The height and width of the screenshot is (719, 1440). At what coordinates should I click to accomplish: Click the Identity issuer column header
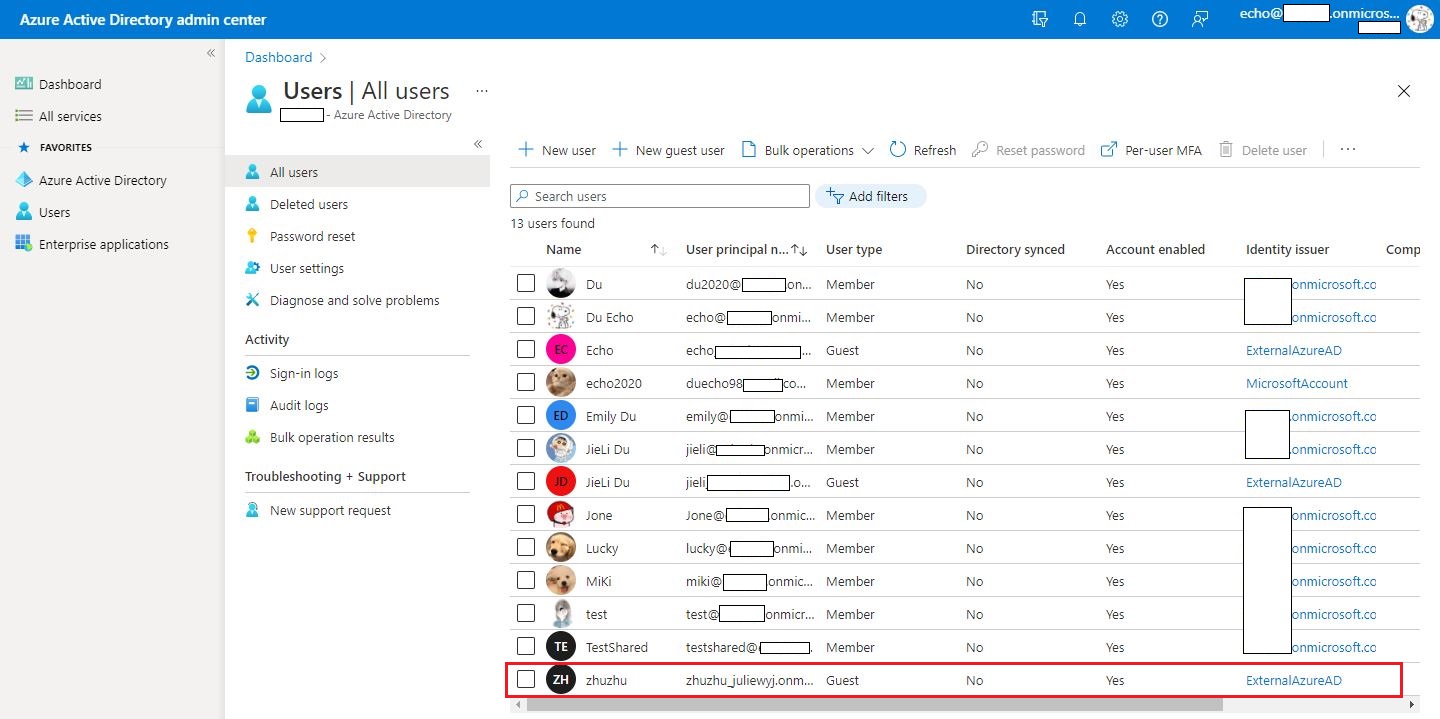(1288, 250)
